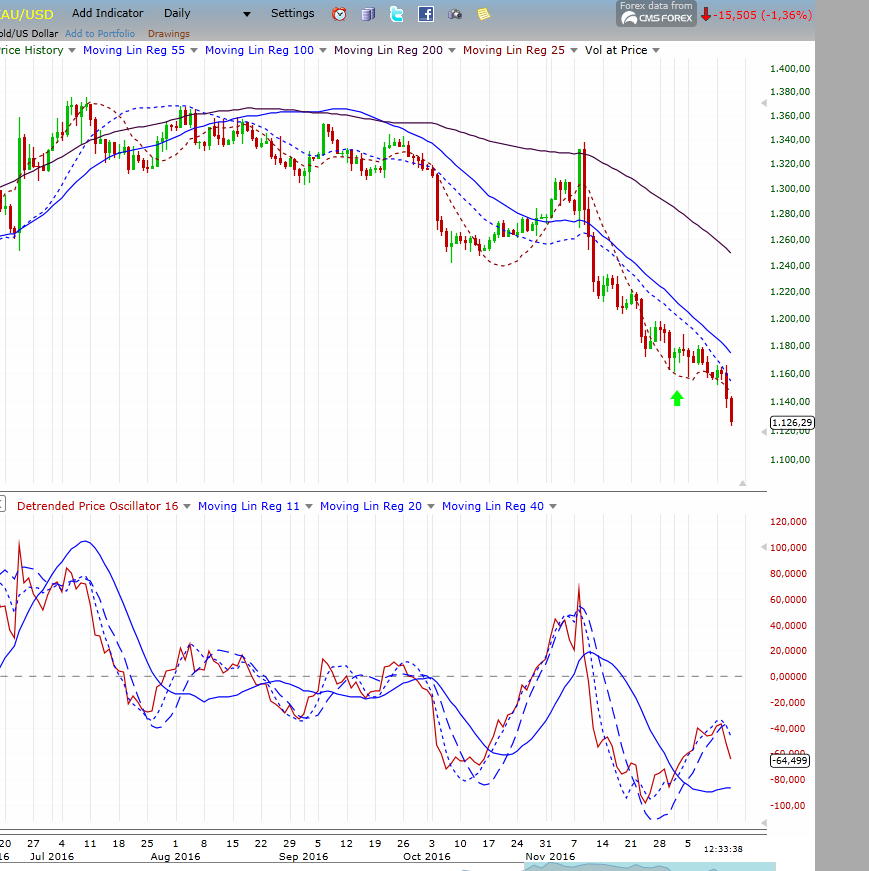Click the alarm clock alert icon
869x871 pixels.
339,14
